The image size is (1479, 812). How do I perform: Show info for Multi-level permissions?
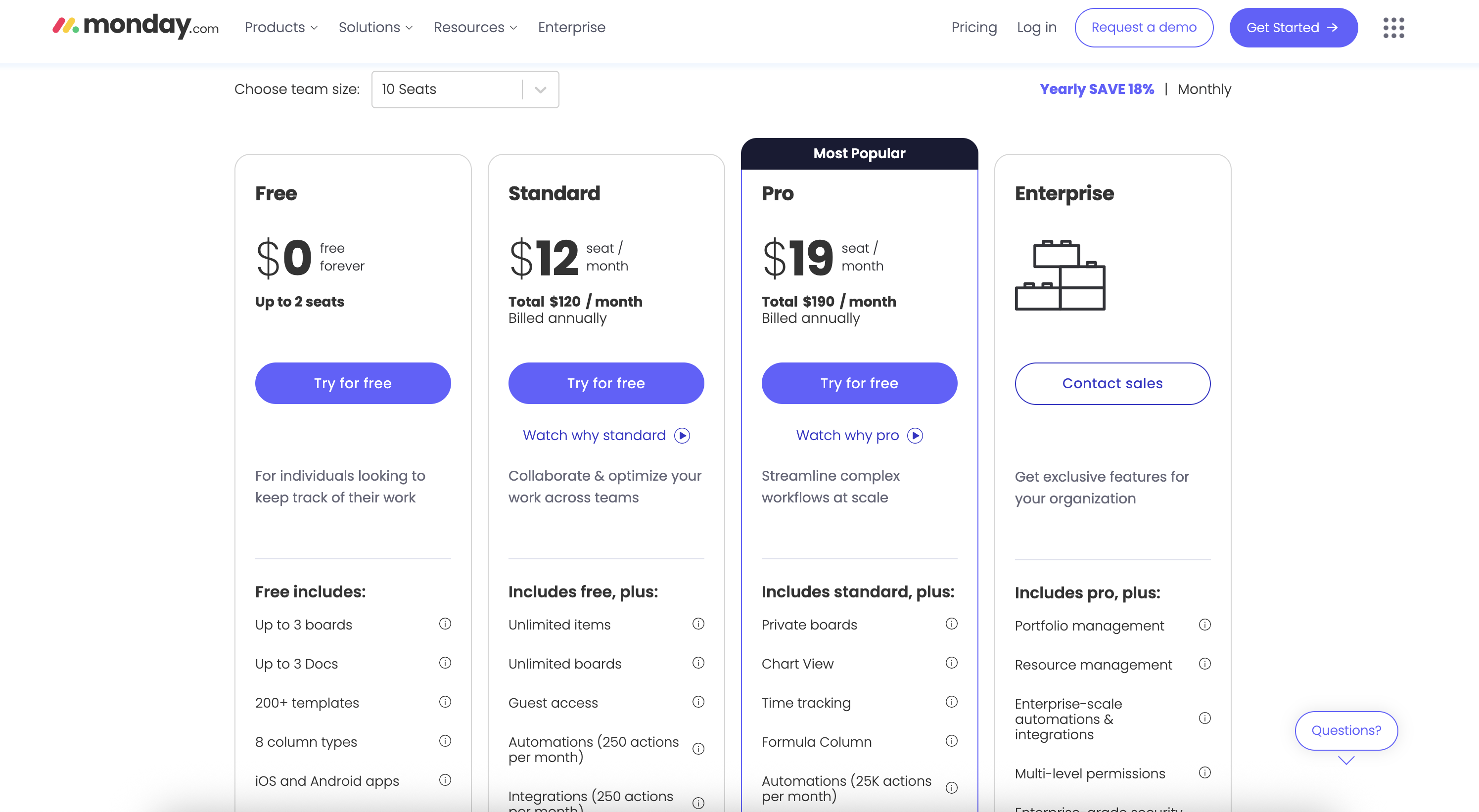(x=1204, y=773)
